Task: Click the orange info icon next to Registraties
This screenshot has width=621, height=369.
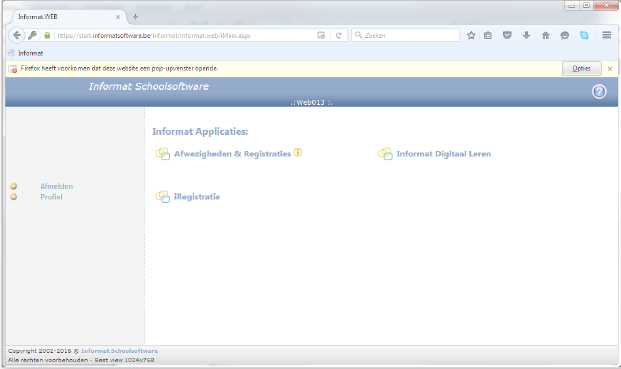Action: click(298, 152)
